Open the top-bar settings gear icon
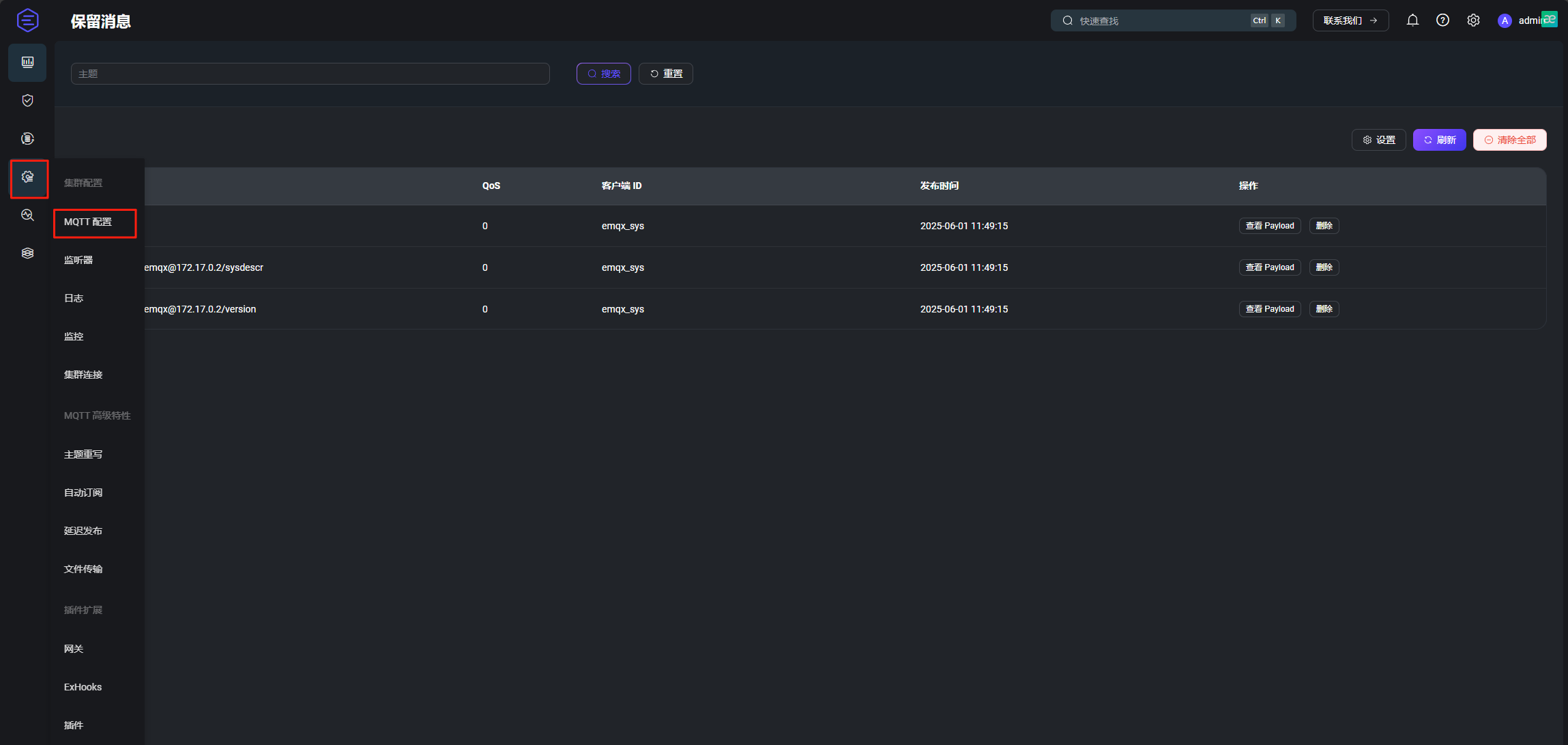This screenshot has height=745, width=1568. point(1473,20)
